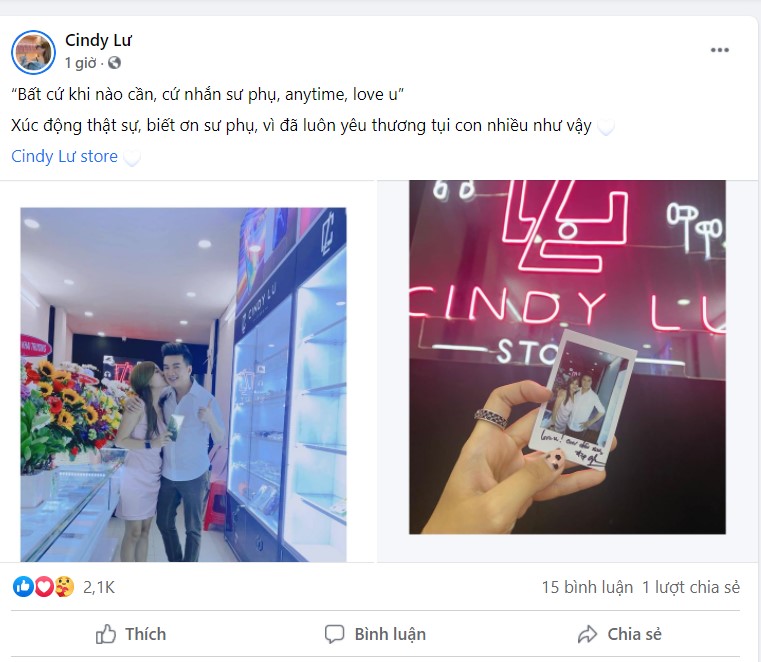
Task: Click the thumbs-up icon beside Thích
Action: point(105,634)
